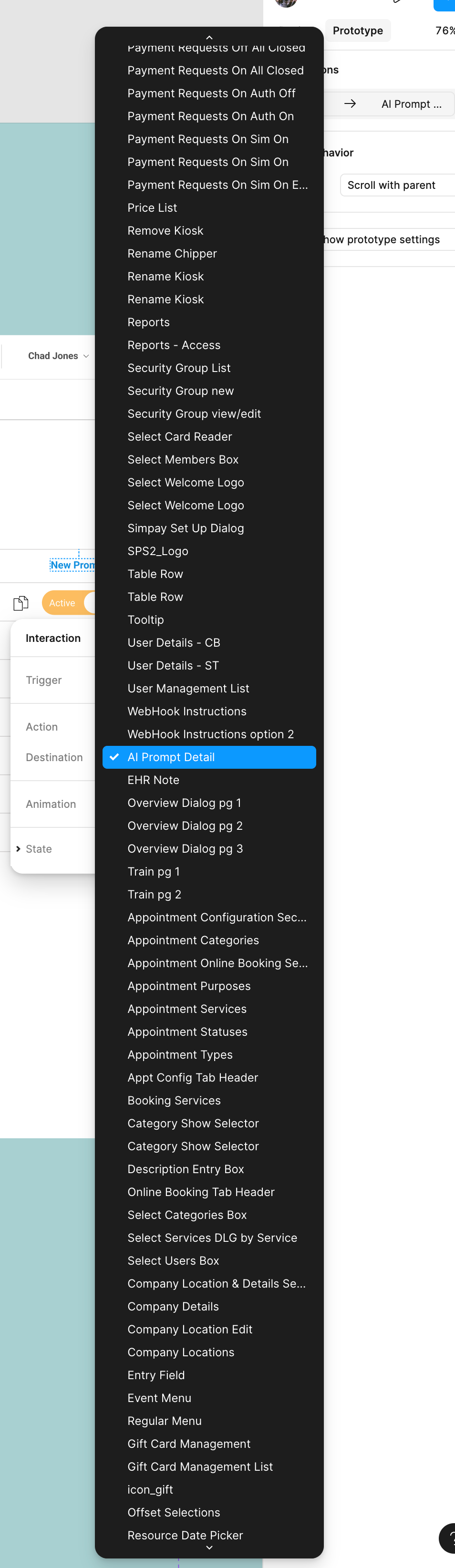Select Appt Config Tab Header
Image resolution: width=455 pixels, height=1568 pixels.
[x=209, y=1078]
